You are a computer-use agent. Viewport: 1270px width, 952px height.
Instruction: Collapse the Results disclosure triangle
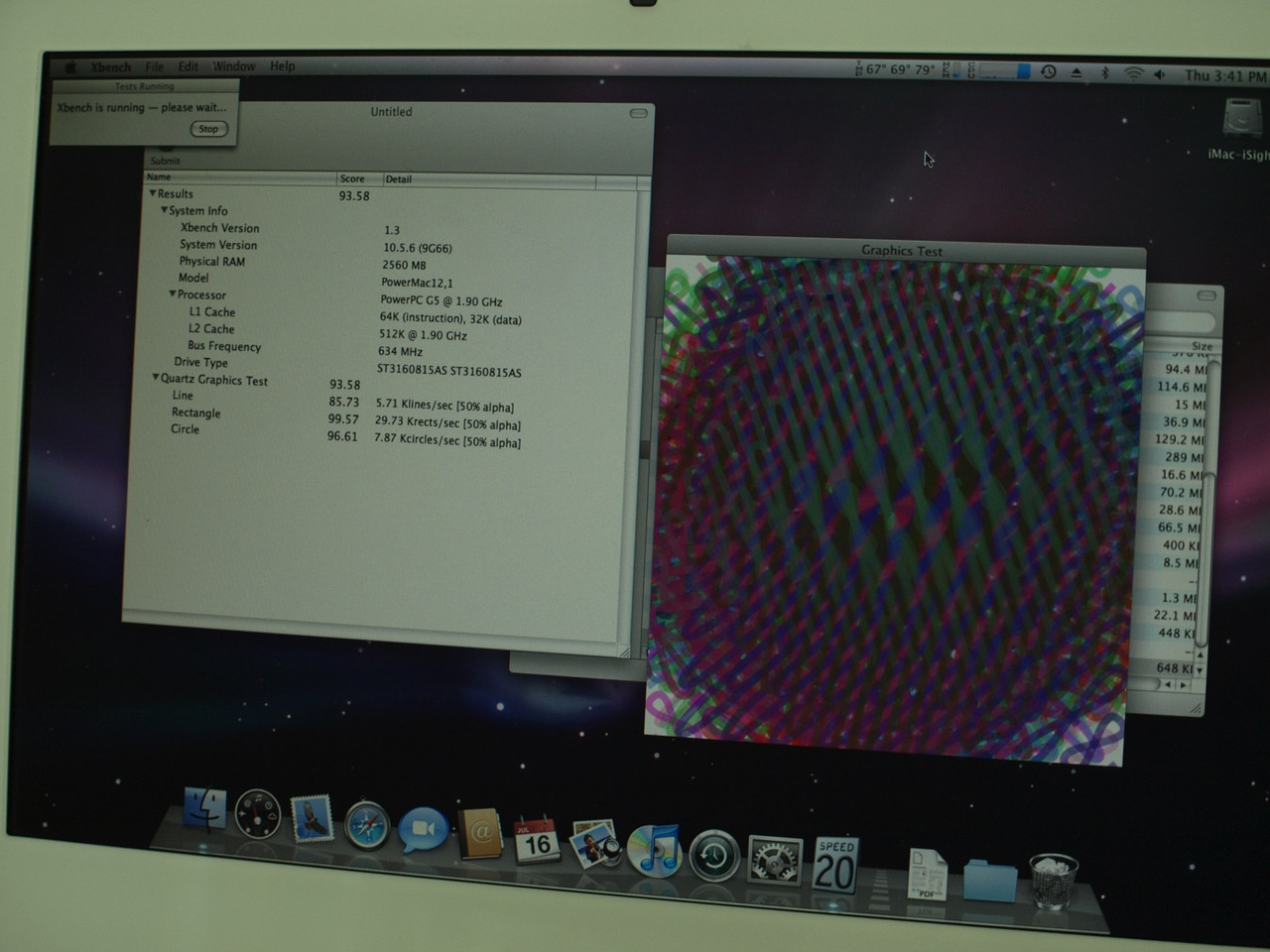coord(153,193)
